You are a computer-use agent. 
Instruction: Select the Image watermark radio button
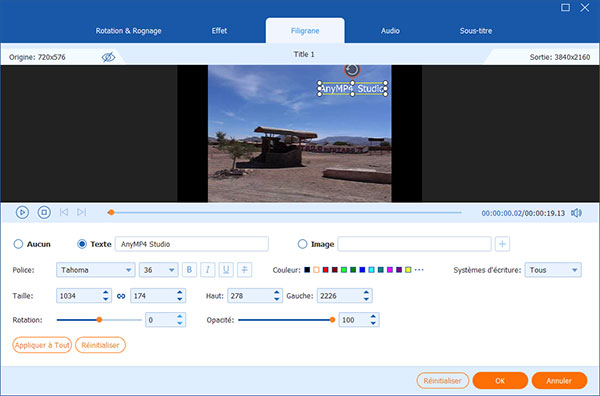tap(302, 244)
